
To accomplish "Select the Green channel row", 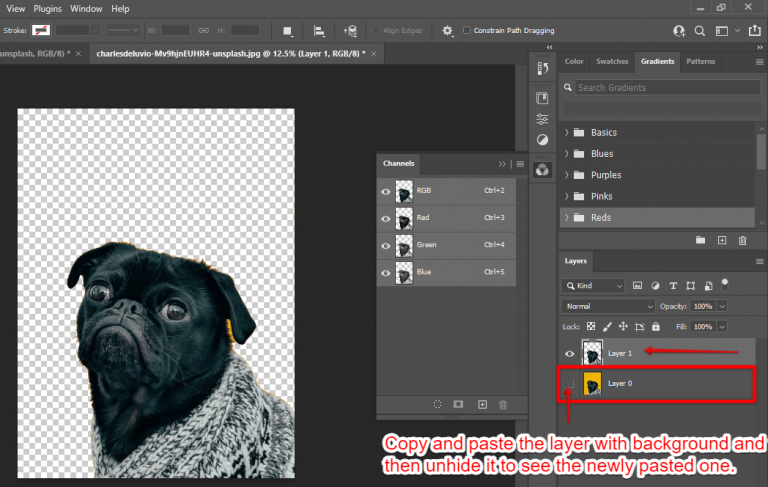I will (445, 245).
